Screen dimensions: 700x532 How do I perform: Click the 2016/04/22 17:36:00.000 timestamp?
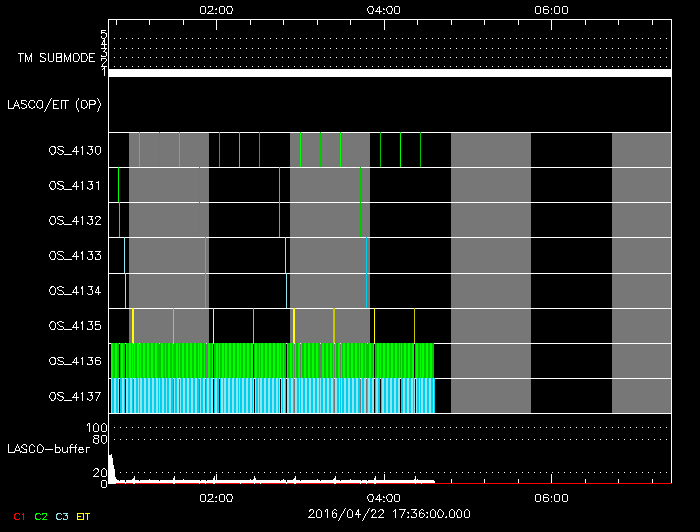click(389, 513)
